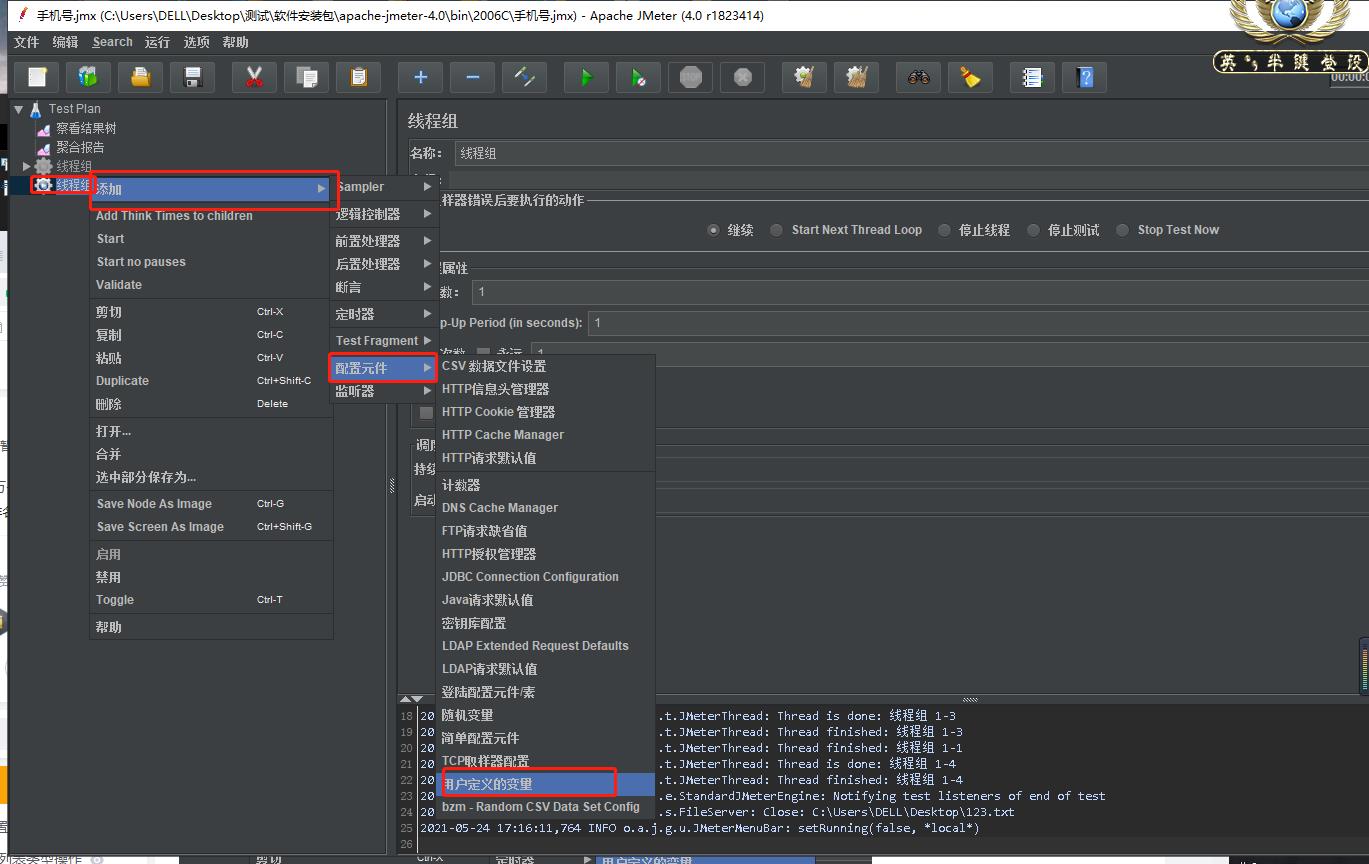Expand the 监听器 submenu
Image resolution: width=1369 pixels, height=864 pixels.
tap(384, 391)
